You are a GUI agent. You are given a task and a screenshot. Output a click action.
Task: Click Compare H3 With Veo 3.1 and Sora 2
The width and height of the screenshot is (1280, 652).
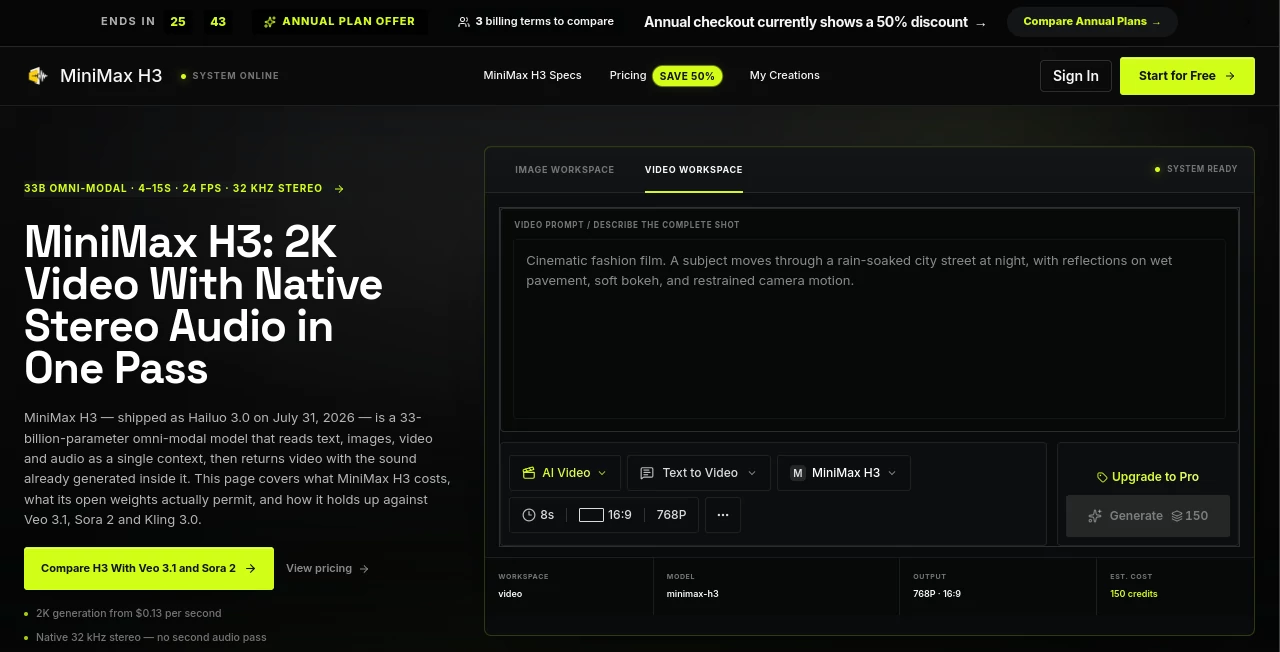149,568
